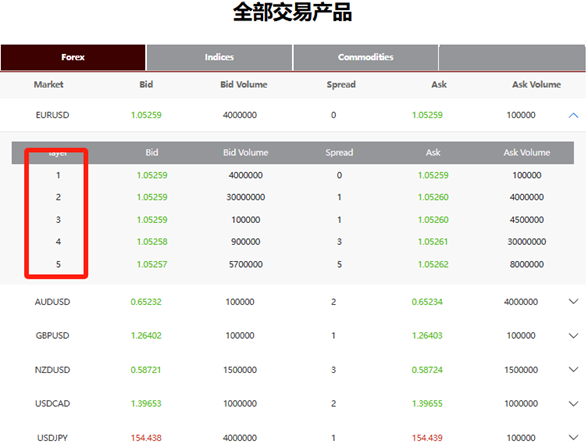Screen dimensions: 588x448
Task: Click GBPUSD bid price 1.26402
Action: tap(146, 336)
